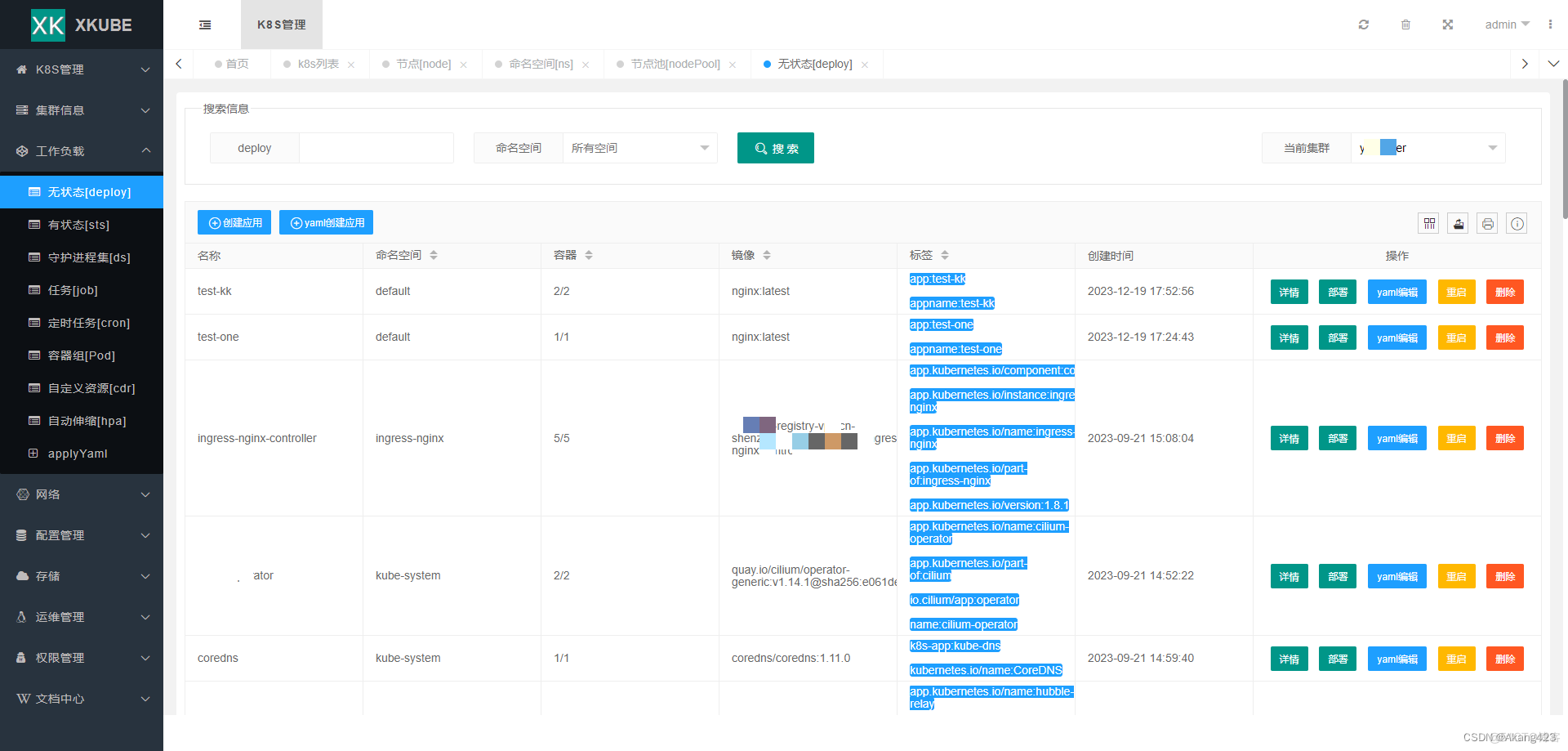Open 任务[job] in sidebar

[82, 290]
